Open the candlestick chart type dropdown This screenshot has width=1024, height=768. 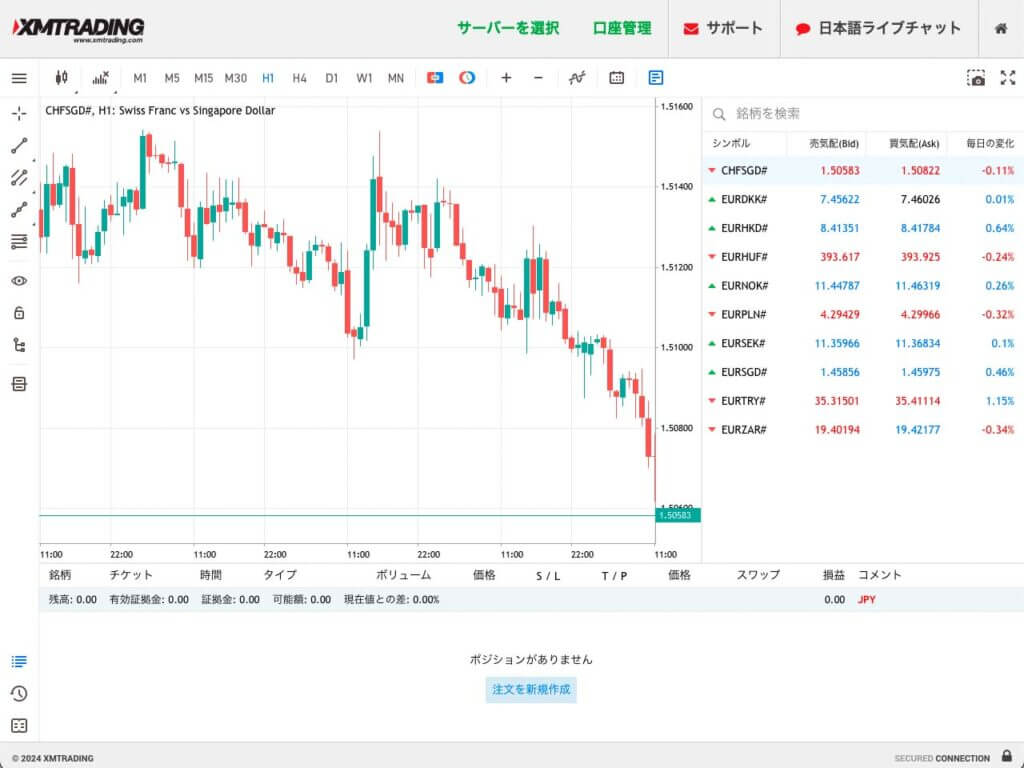62,78
